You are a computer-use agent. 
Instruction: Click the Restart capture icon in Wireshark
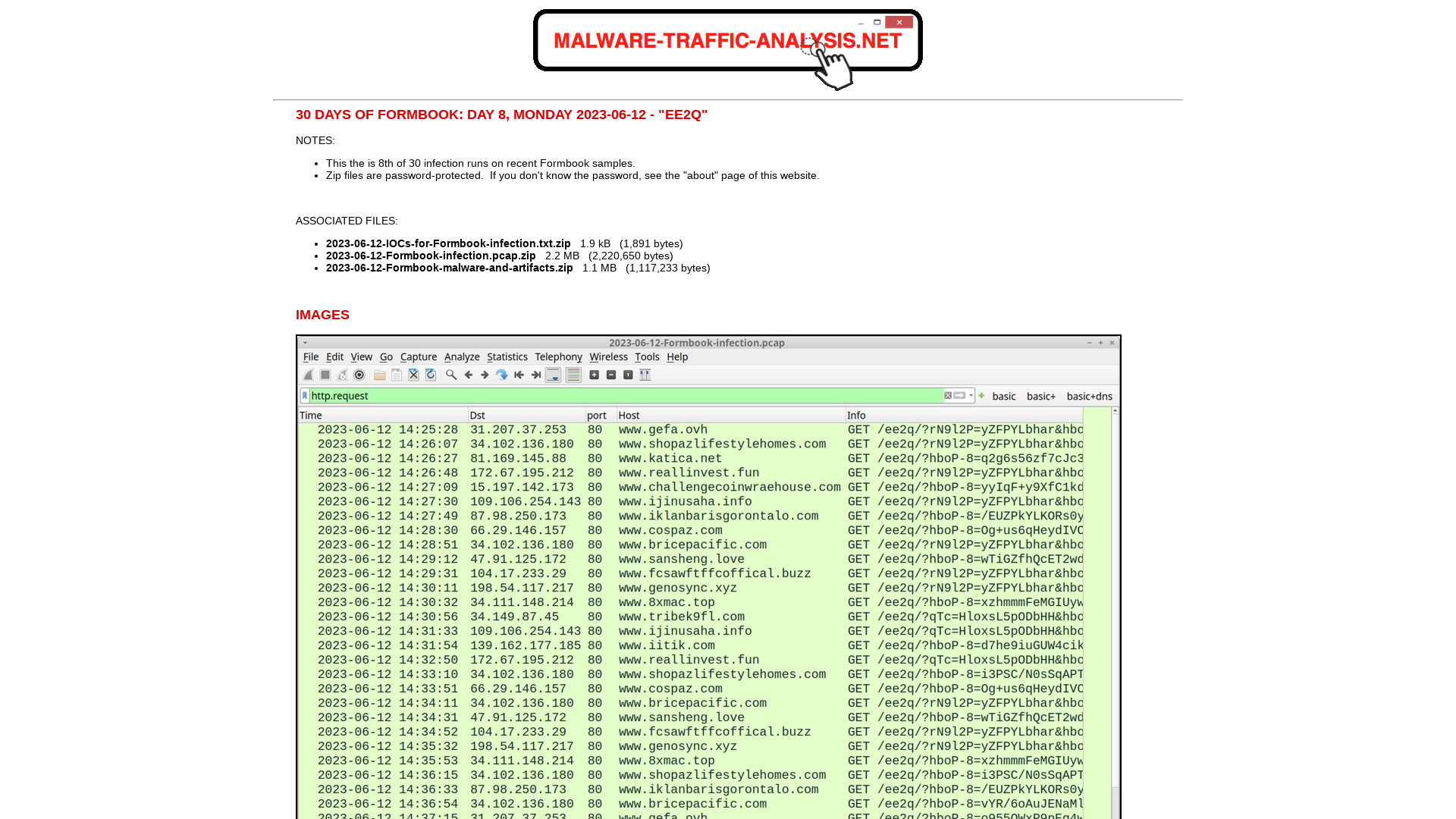343,375
